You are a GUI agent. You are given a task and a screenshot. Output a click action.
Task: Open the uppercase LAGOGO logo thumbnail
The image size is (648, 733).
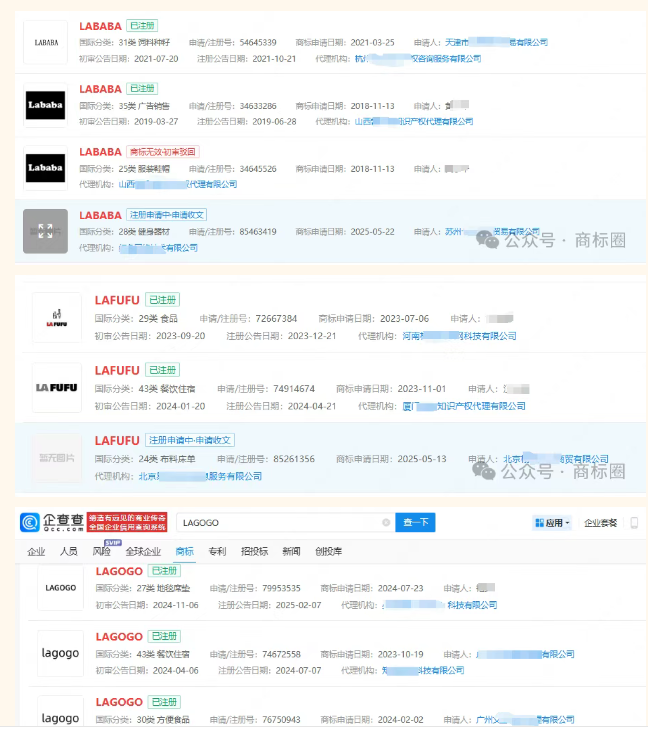(61, 588)
